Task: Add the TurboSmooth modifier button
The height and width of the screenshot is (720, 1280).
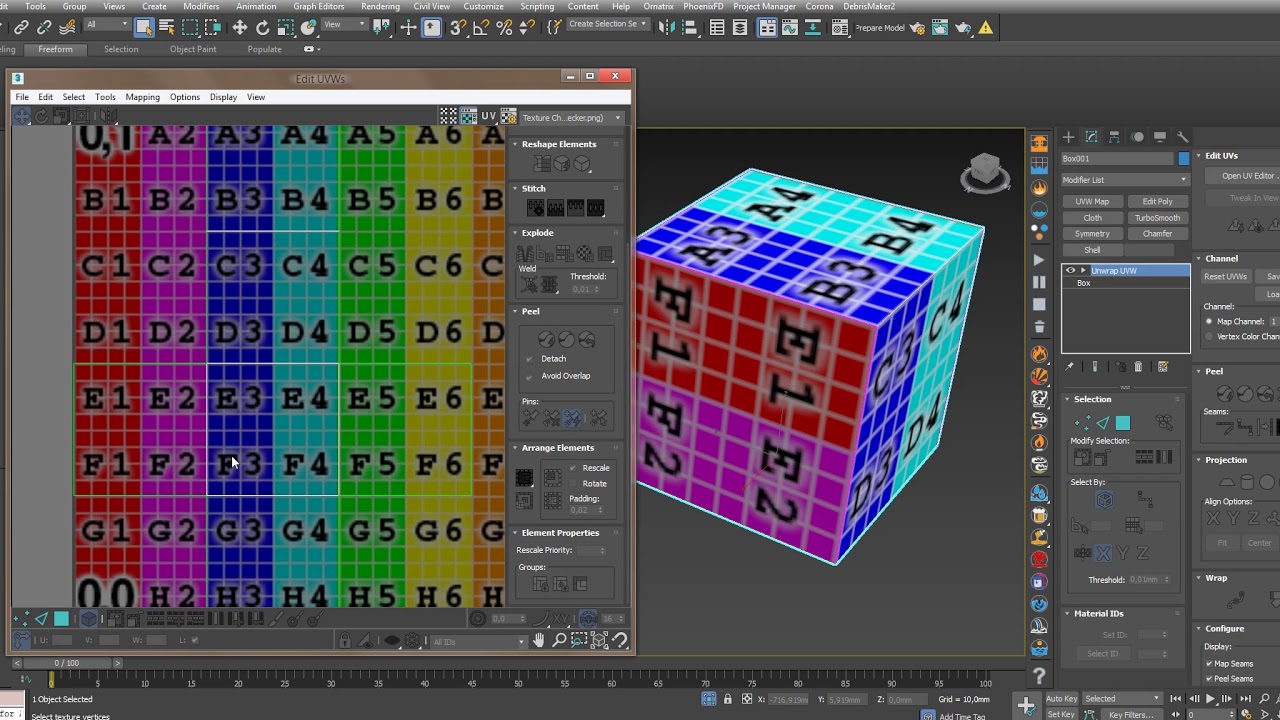Action: pyautogui.click(x=1157, y=218)
